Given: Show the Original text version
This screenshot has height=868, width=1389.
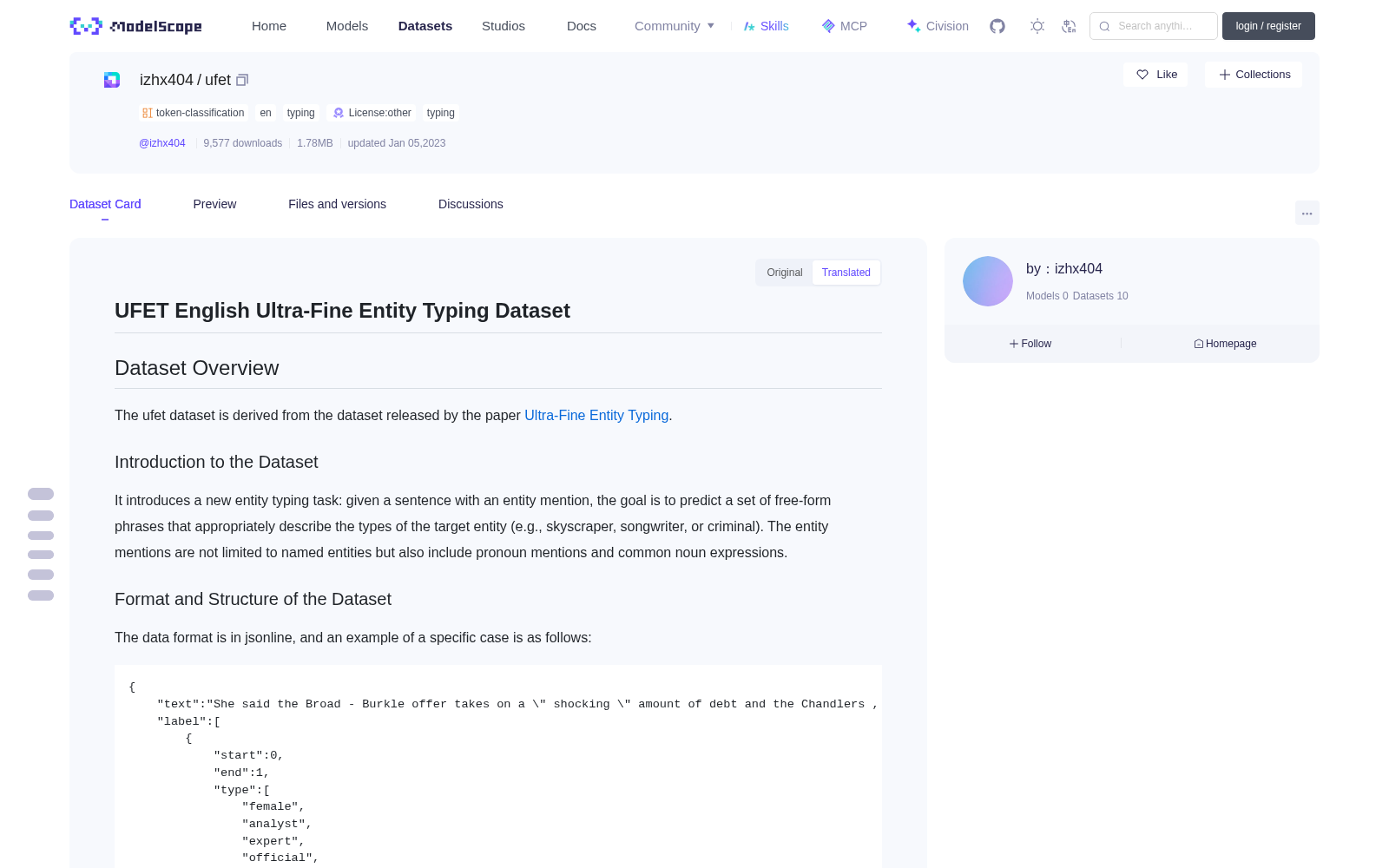Looking at the screenshot, I should click(785, 273).
